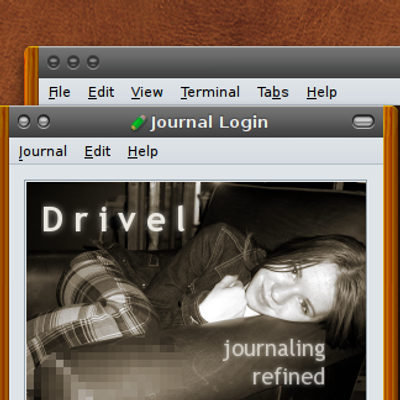Open the Journal menu in Journal Login
The image size is (400, 400).
(43, 152)
